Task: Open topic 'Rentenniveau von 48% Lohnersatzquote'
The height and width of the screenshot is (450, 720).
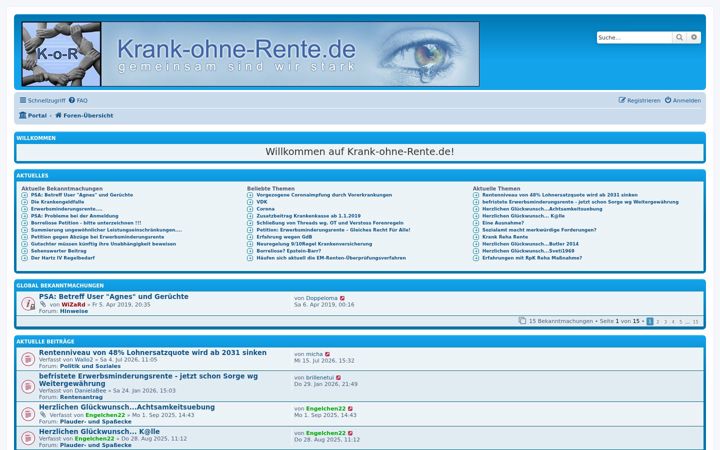Action: click(x=152, y=353)
